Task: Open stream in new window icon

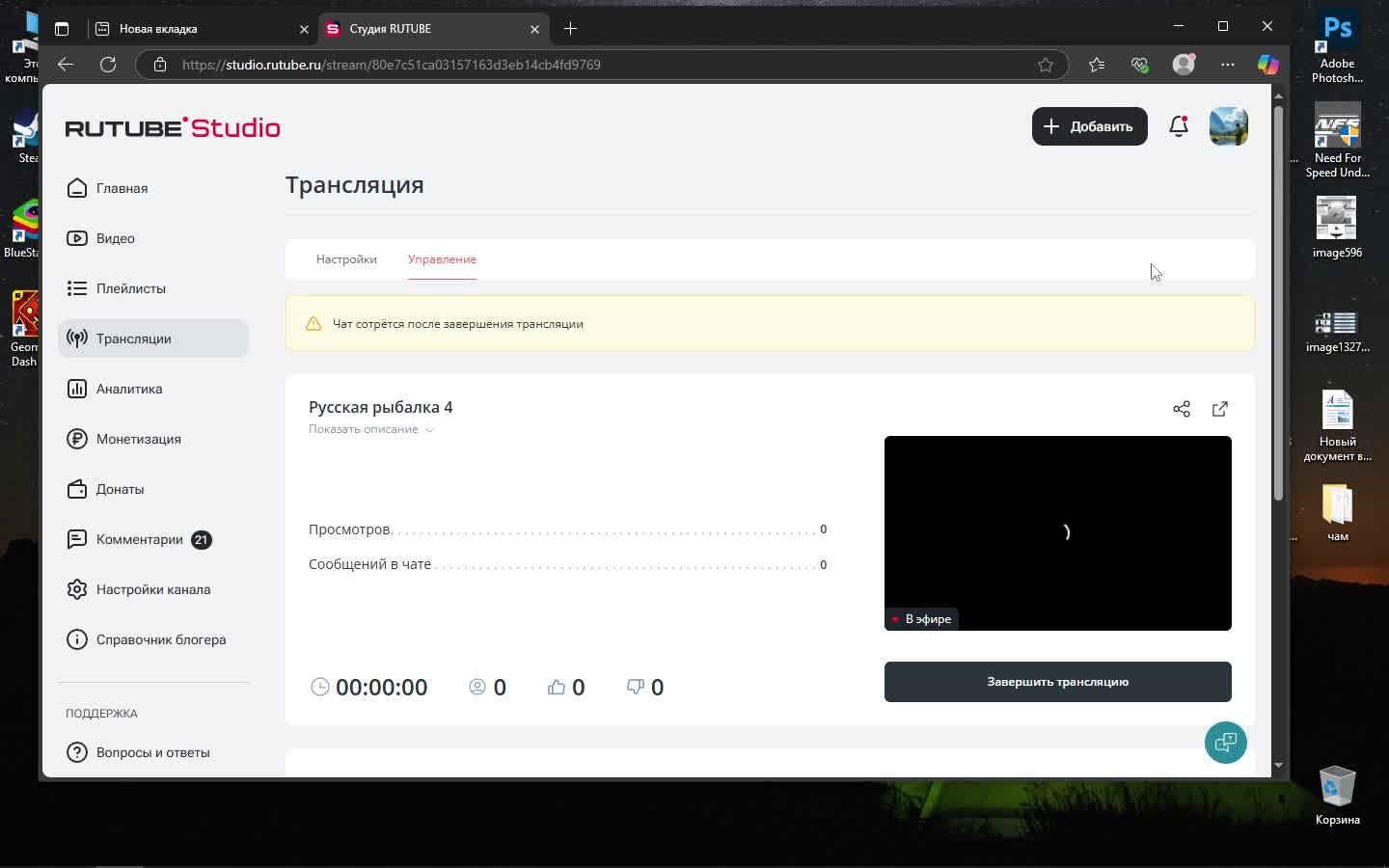Action: [1220, 409]
